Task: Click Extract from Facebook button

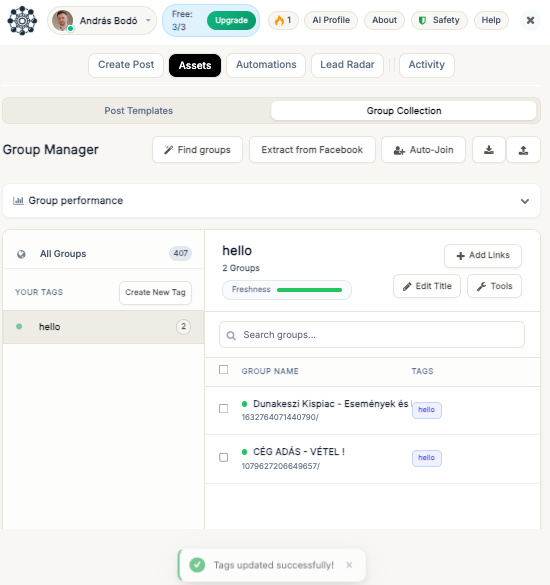Action: pos(312,150)
